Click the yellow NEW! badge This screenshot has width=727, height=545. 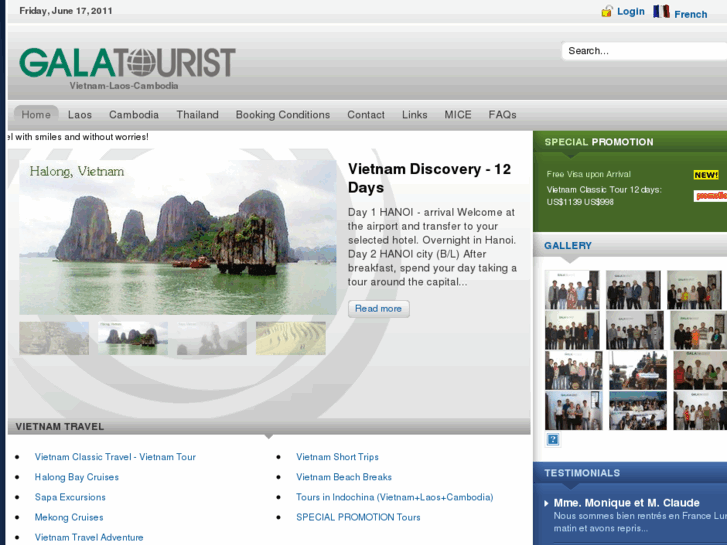(x=706, y=175)
